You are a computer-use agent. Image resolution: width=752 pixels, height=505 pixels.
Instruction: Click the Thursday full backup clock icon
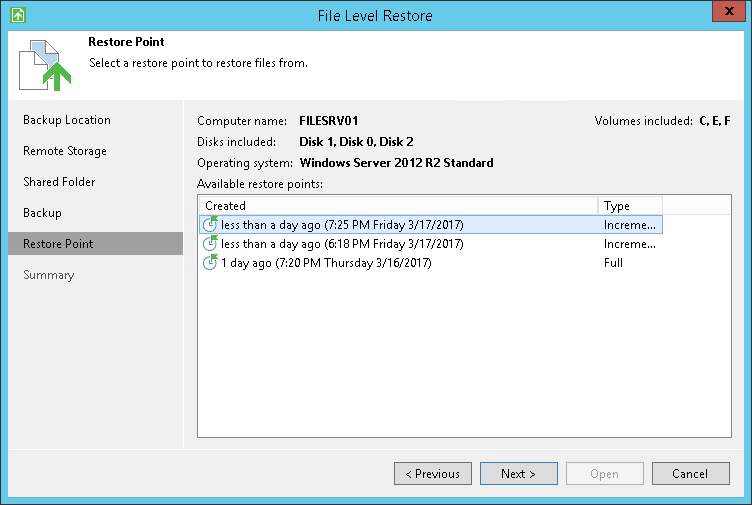click(210, 263)
